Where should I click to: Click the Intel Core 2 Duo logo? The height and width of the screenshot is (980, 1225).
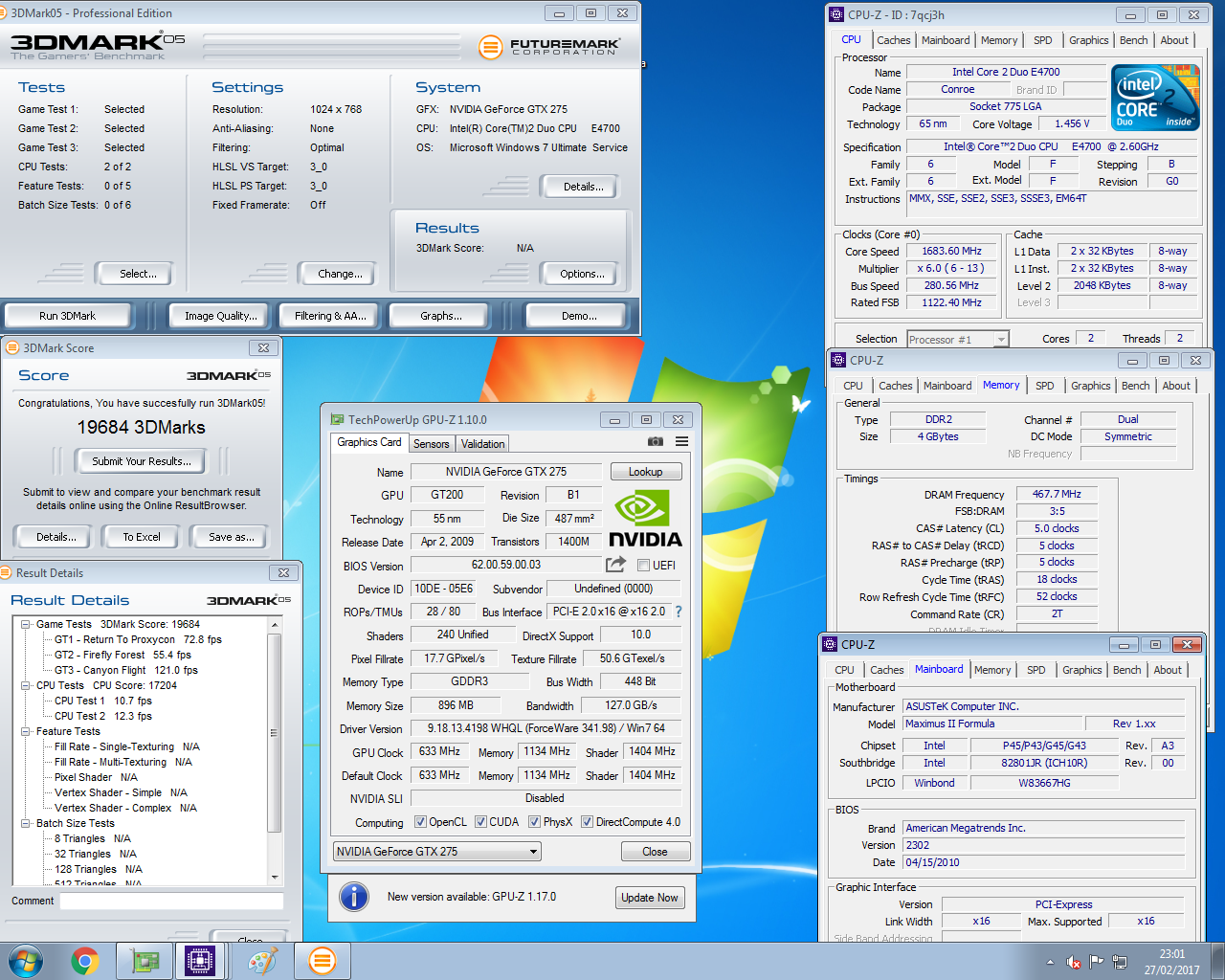click(x=1155, y=98)
